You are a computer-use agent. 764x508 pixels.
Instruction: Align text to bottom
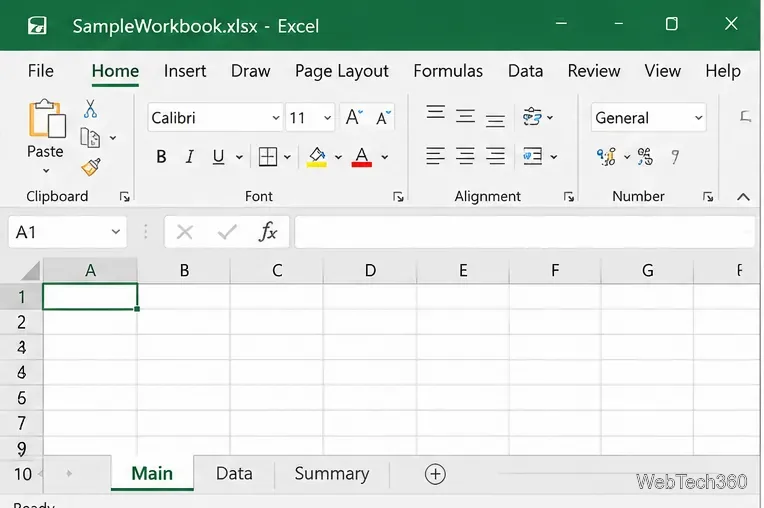click(495, 120)
